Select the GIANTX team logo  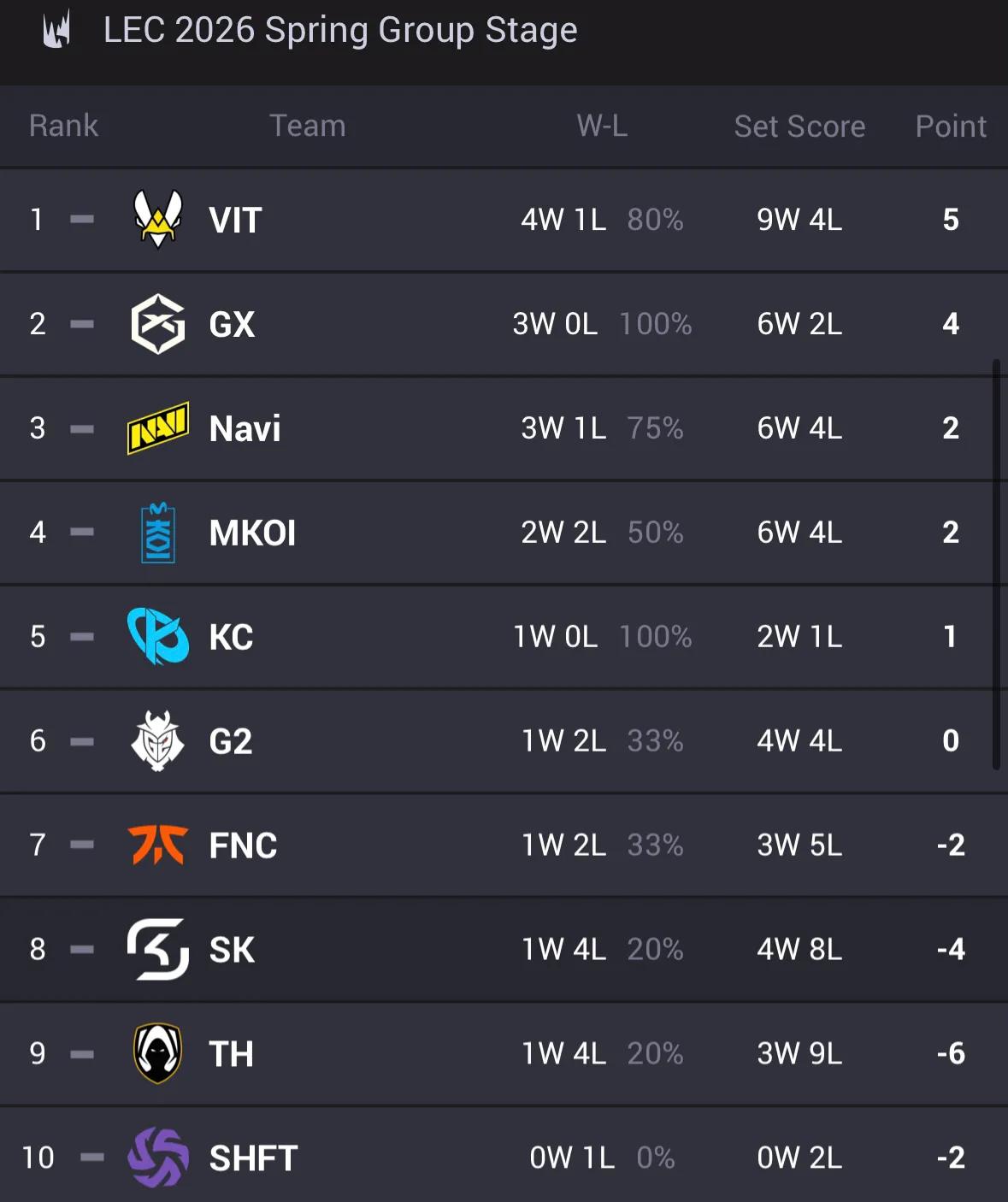click(x=158, y=324)
